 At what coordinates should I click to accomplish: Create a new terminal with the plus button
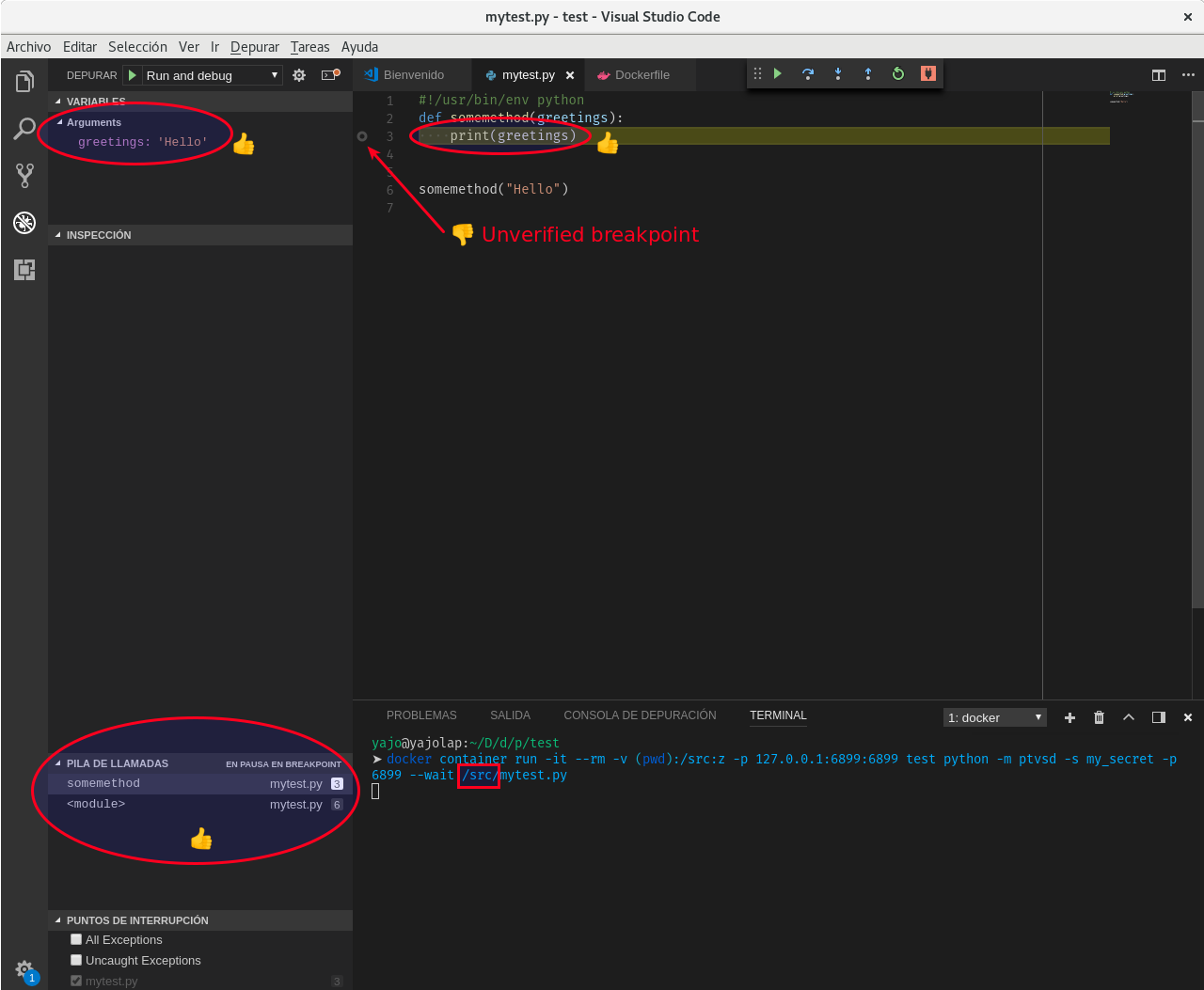[1069, 716]
